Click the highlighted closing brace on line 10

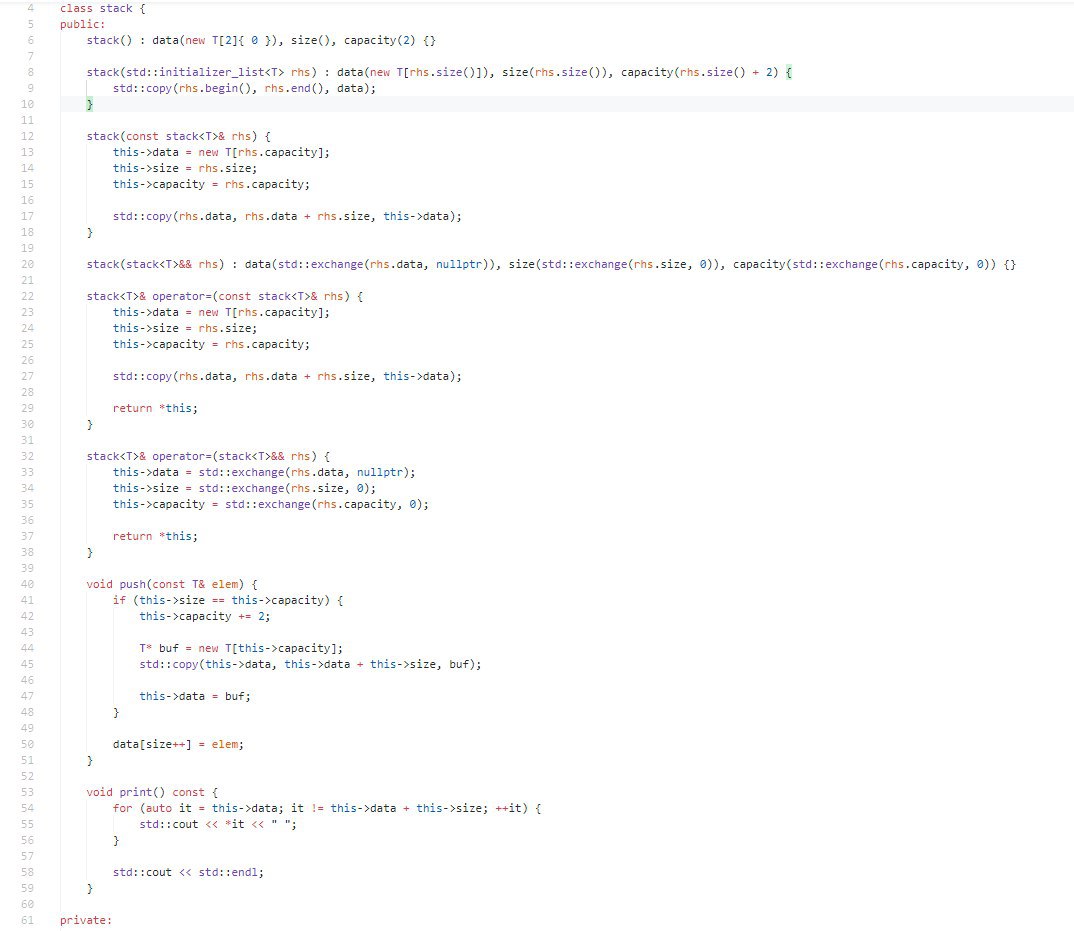point(90,104)
